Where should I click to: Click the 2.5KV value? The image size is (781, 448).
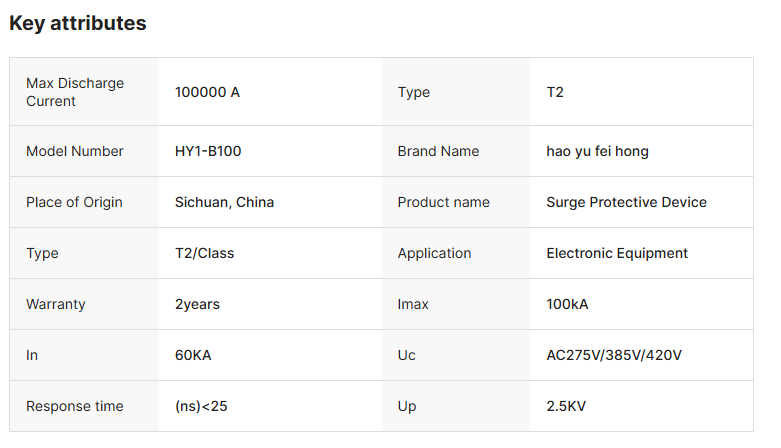click(x=567, y=406)
